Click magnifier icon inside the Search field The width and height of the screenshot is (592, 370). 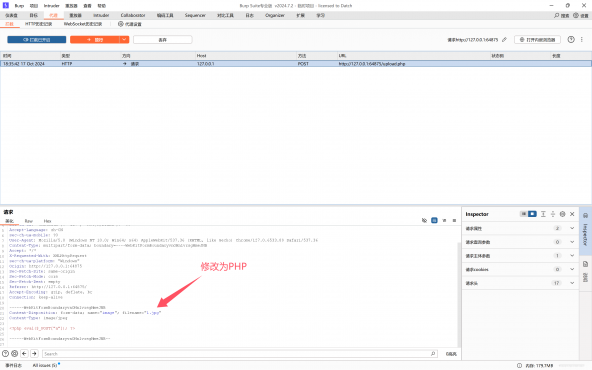point(433,353)
